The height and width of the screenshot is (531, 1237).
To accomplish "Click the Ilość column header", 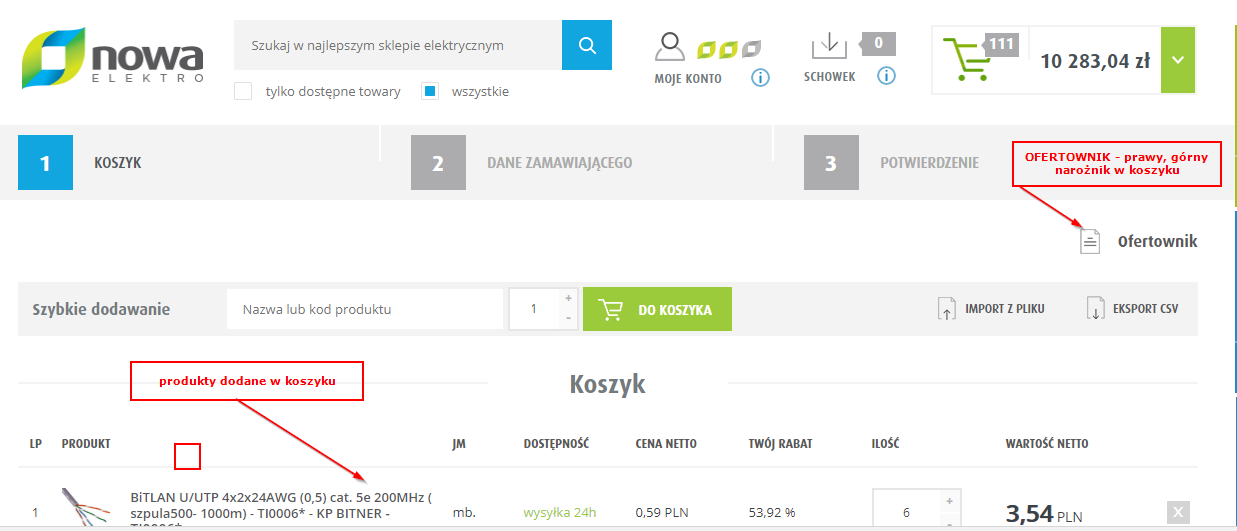I will coord(885,443).
